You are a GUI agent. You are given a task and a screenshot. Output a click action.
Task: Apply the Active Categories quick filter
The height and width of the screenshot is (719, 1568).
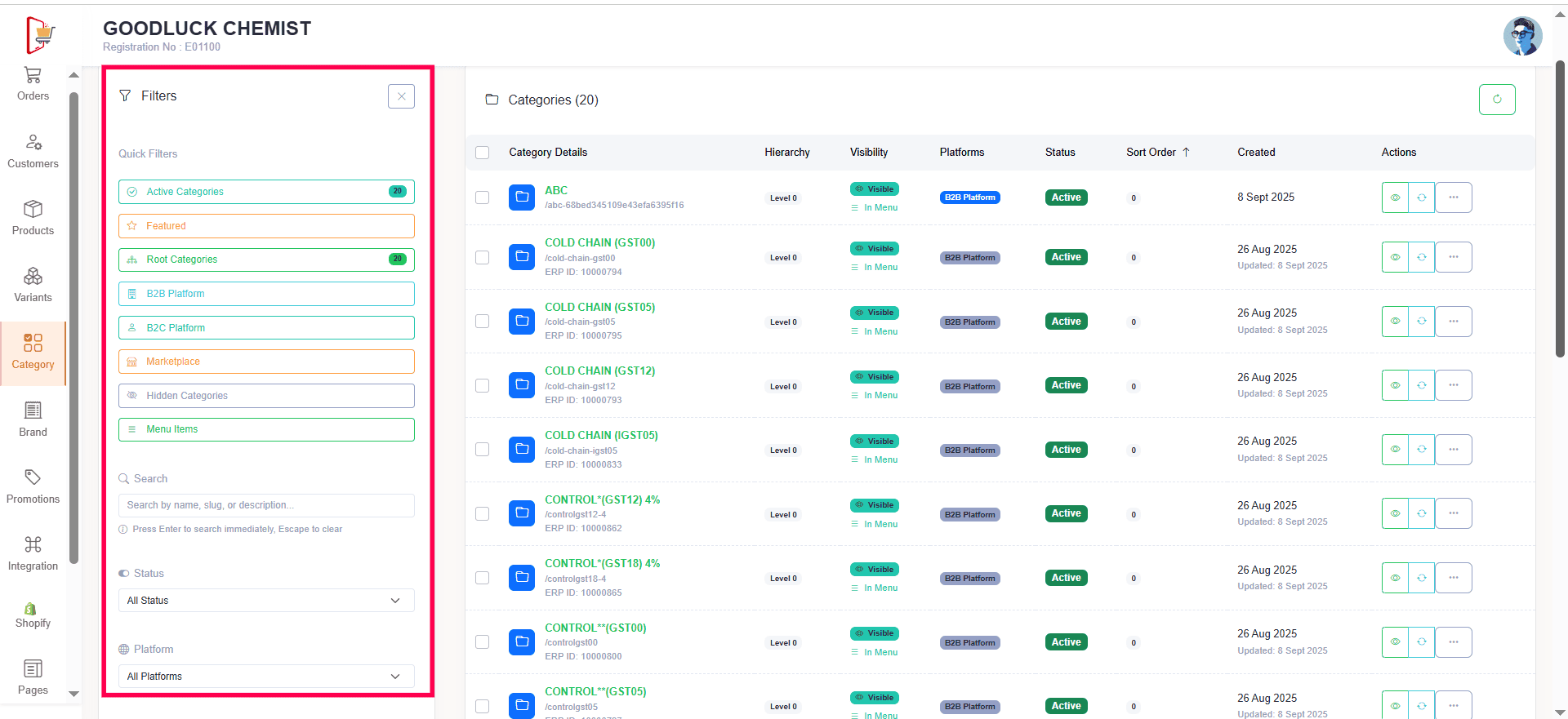[x=266, y=192]
